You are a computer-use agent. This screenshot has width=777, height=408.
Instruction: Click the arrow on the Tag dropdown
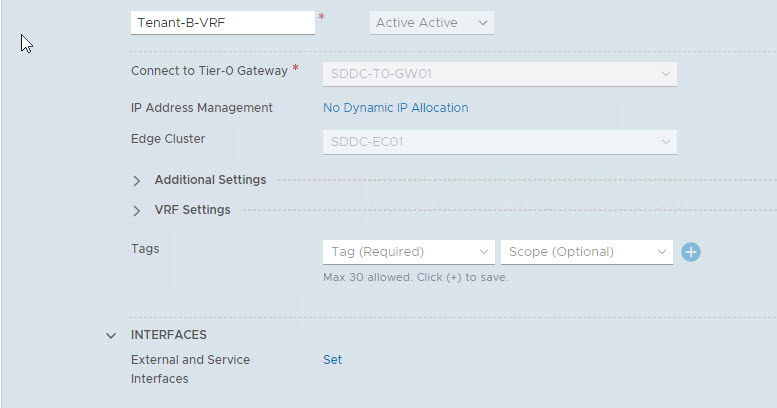[x=484, y=252]
